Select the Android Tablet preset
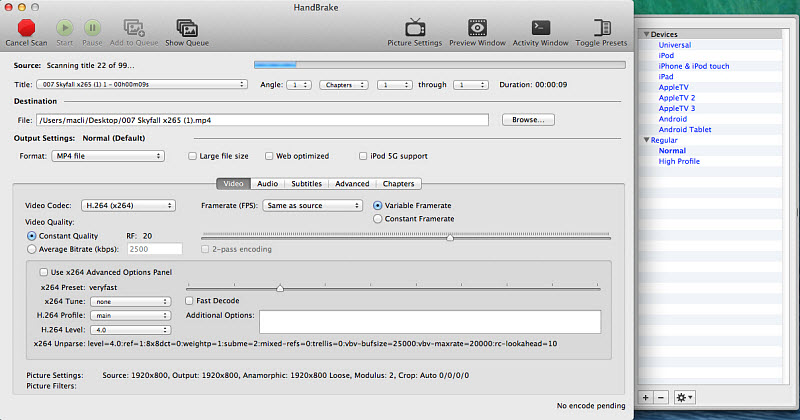Image resolution: width=800 pixels, height=420 pixels. click(x=685, y=130)
